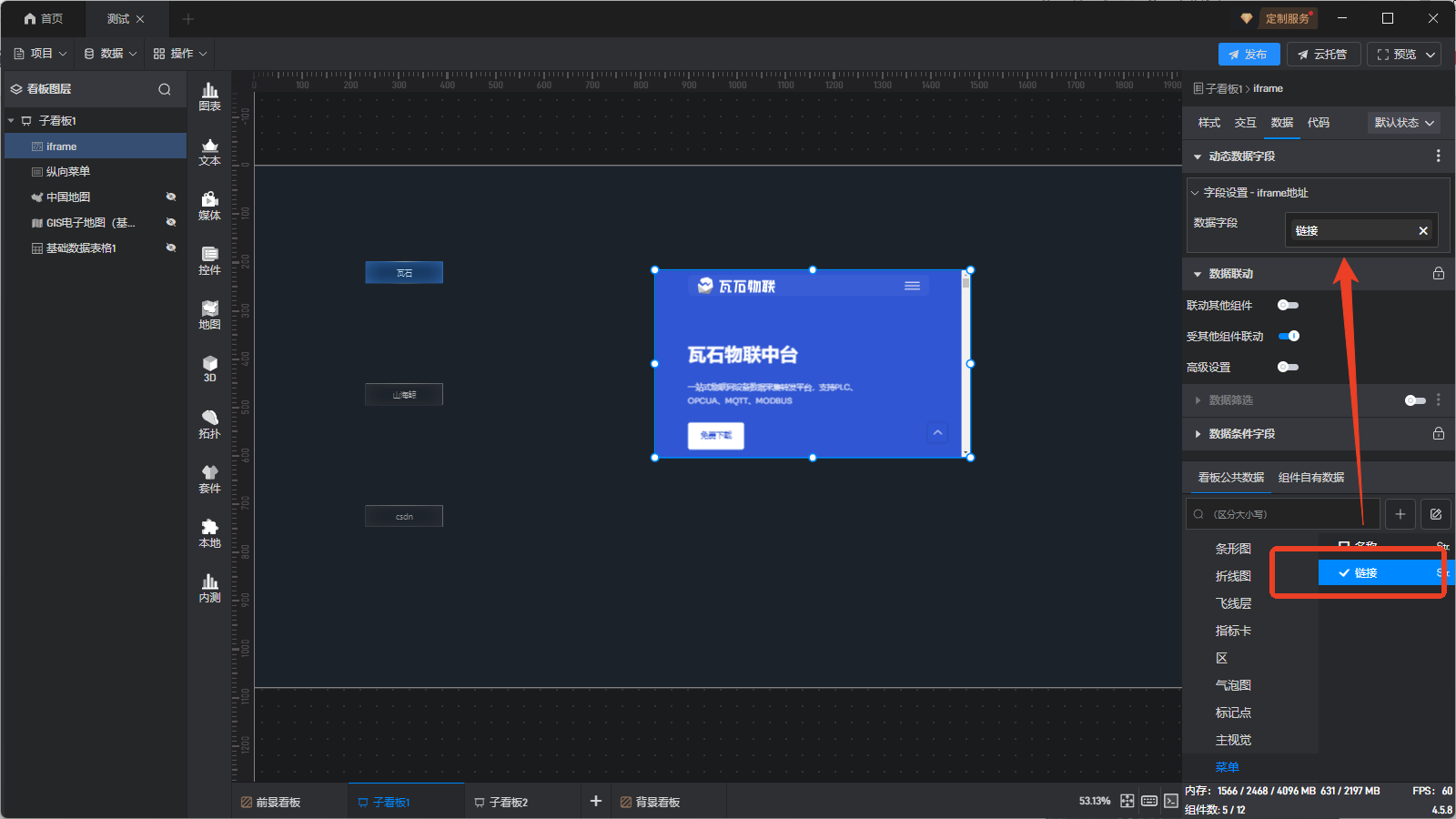The height and width of the screenshot is (819, 1456).
Task: Open the 前景看板 board tab
Action: pos(270,802)
